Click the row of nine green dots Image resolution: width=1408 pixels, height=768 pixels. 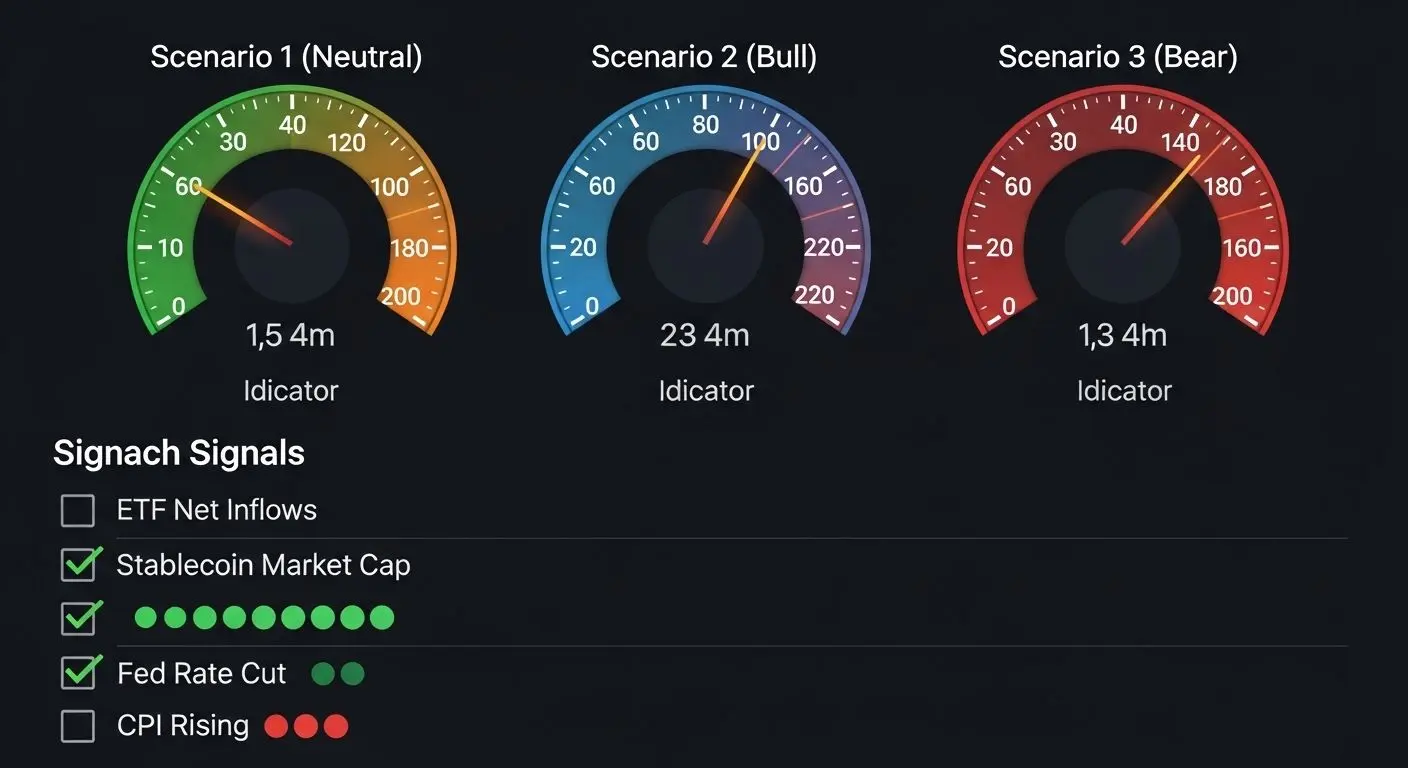[263, 618]
